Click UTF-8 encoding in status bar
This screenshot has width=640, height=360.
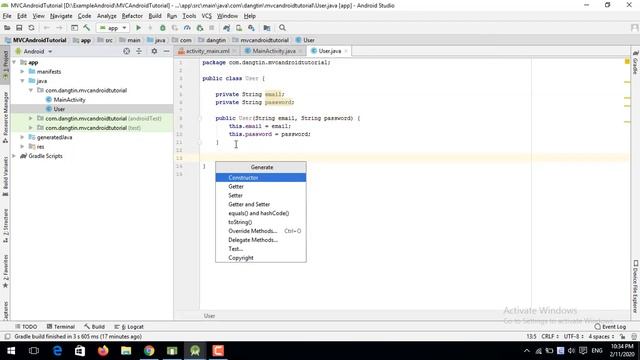(573, 337)
